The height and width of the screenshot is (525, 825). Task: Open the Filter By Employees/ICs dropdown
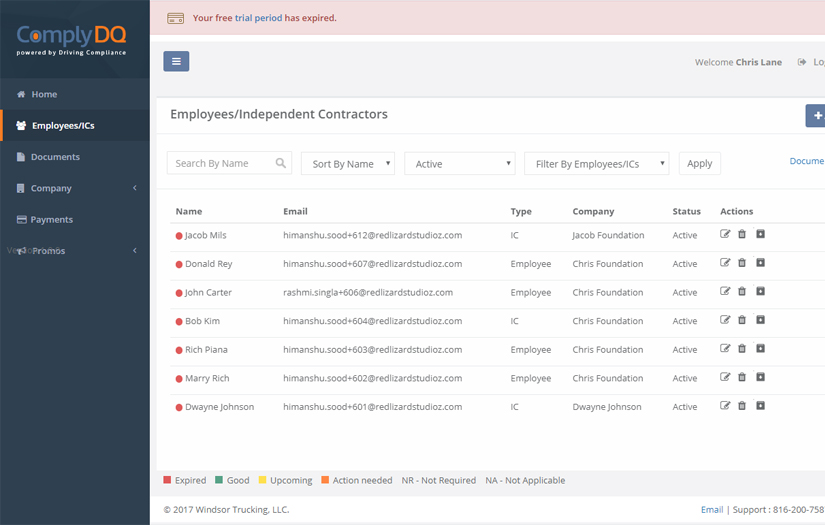click(596, 164)
